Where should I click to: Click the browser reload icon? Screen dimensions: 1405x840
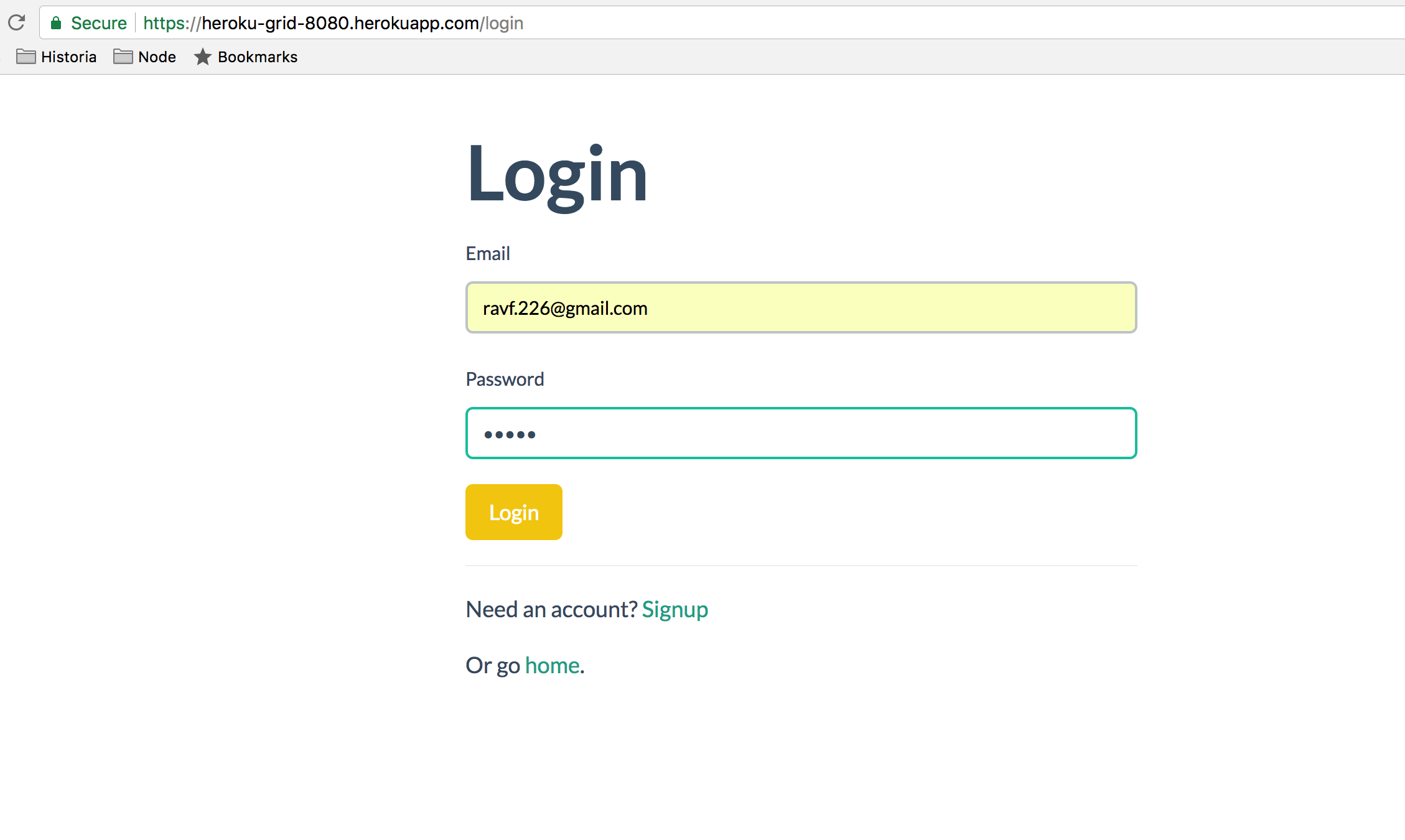17,23
